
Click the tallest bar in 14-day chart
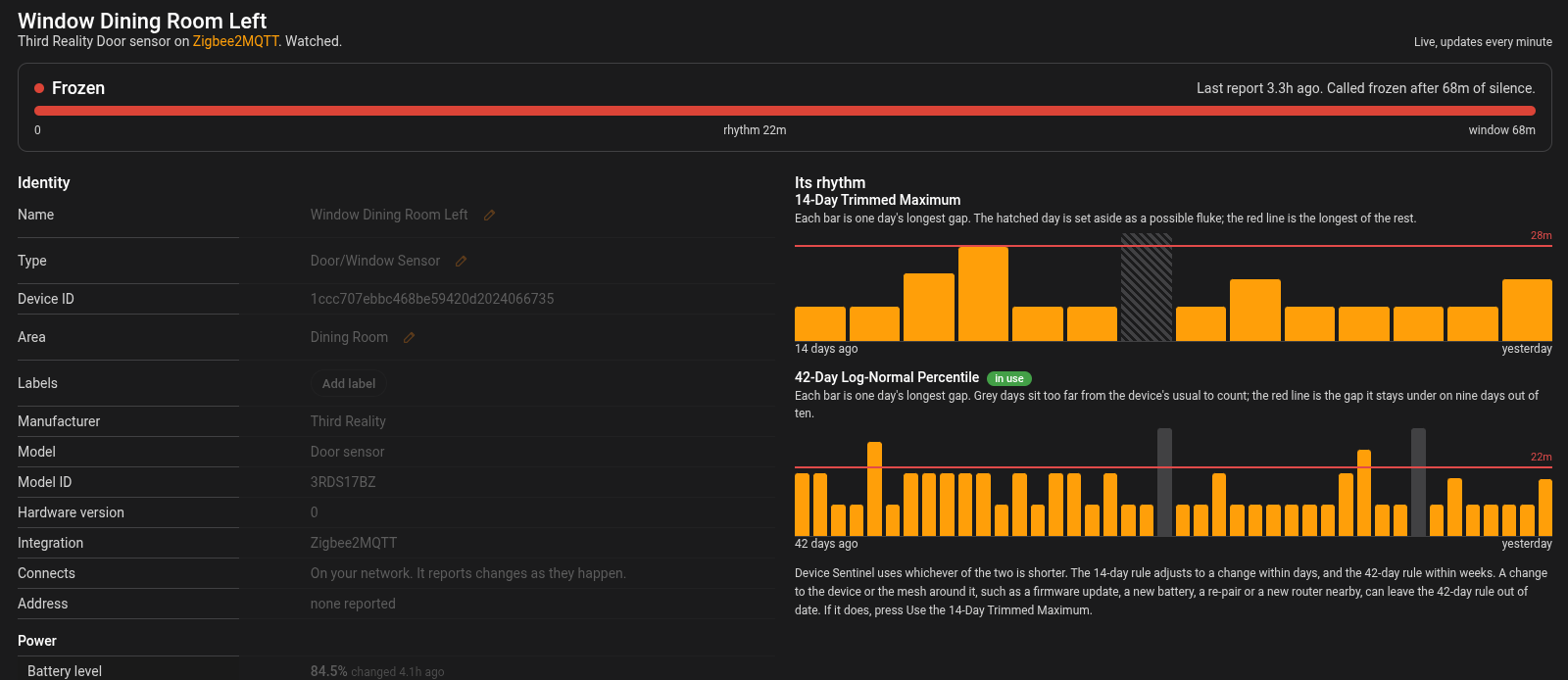tap(983, 294)
